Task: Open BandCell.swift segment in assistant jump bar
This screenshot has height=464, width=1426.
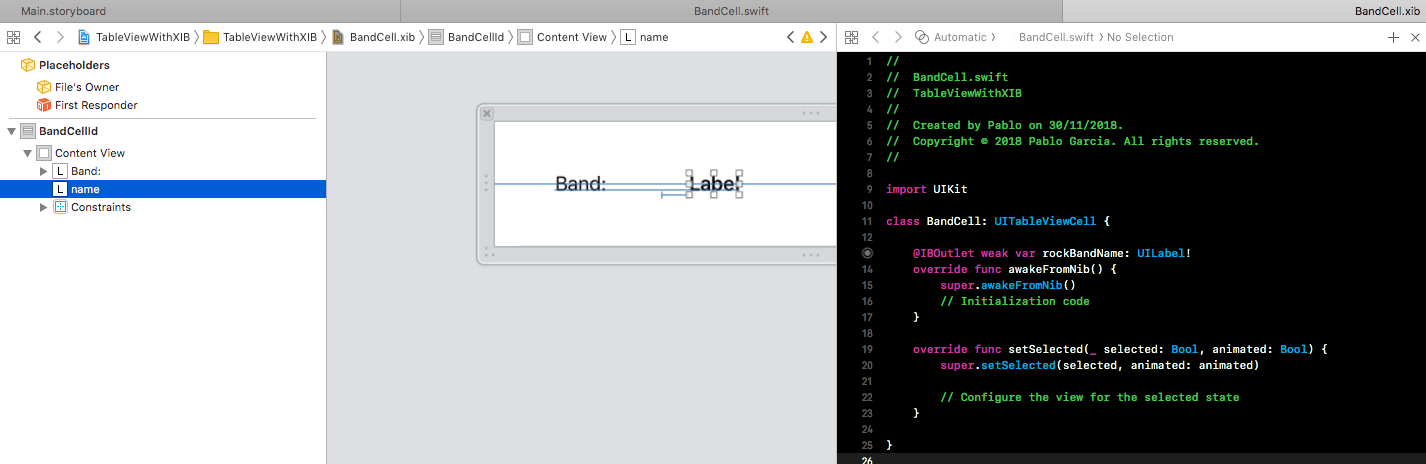Action: point(1056,37)
